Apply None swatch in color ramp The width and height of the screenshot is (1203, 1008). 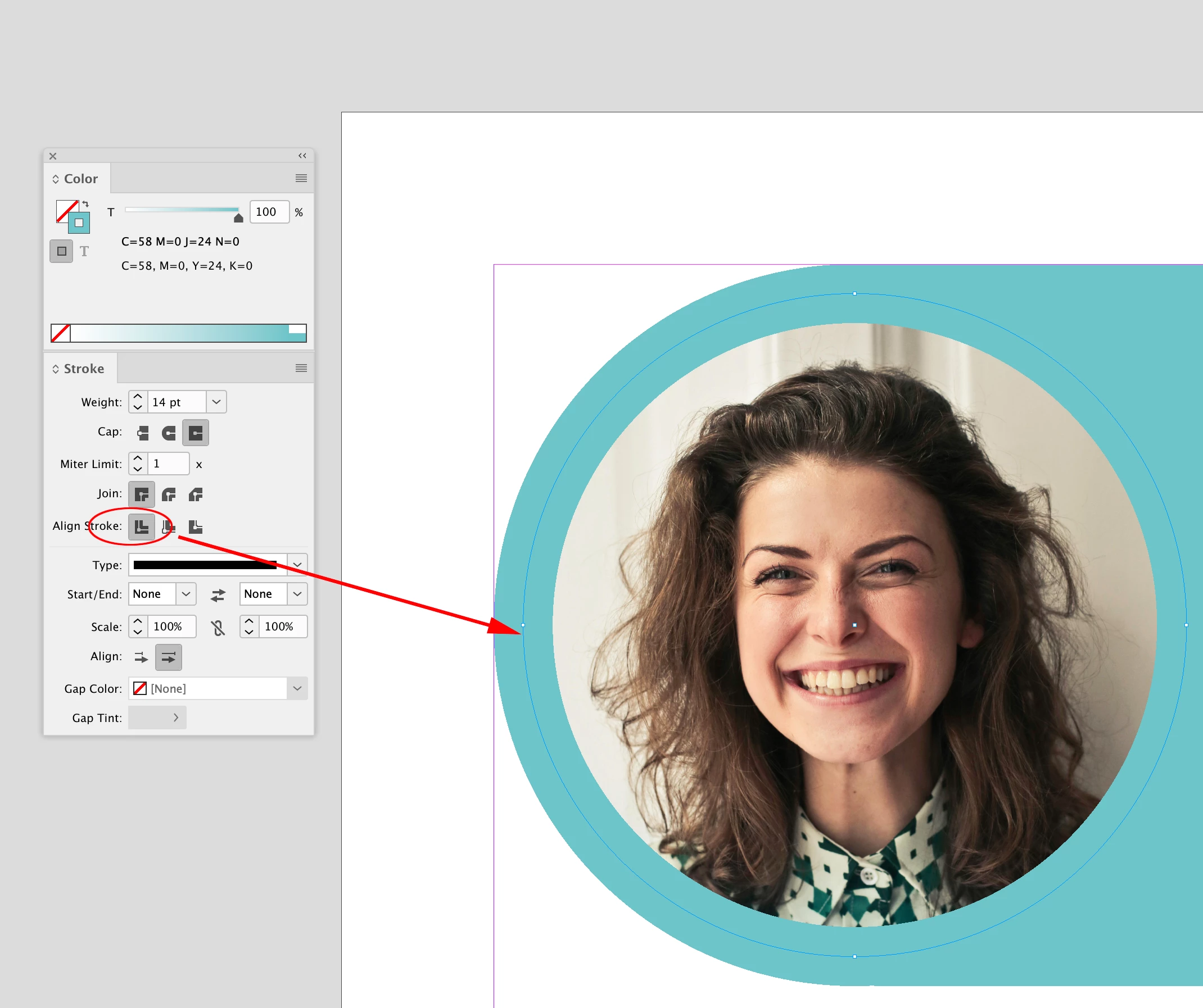tap(61, 333)
